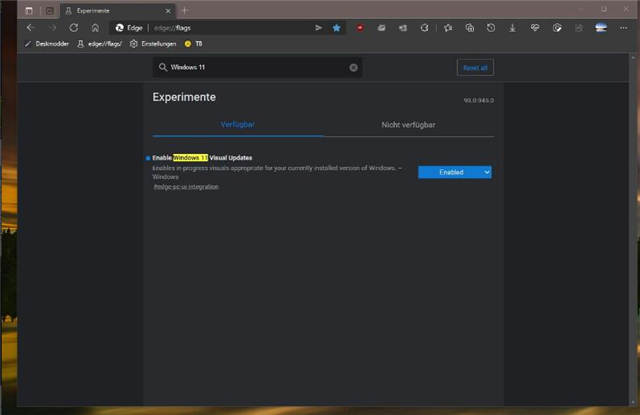Click the Reset all button

pyautogui.click(x=474, y=68)
